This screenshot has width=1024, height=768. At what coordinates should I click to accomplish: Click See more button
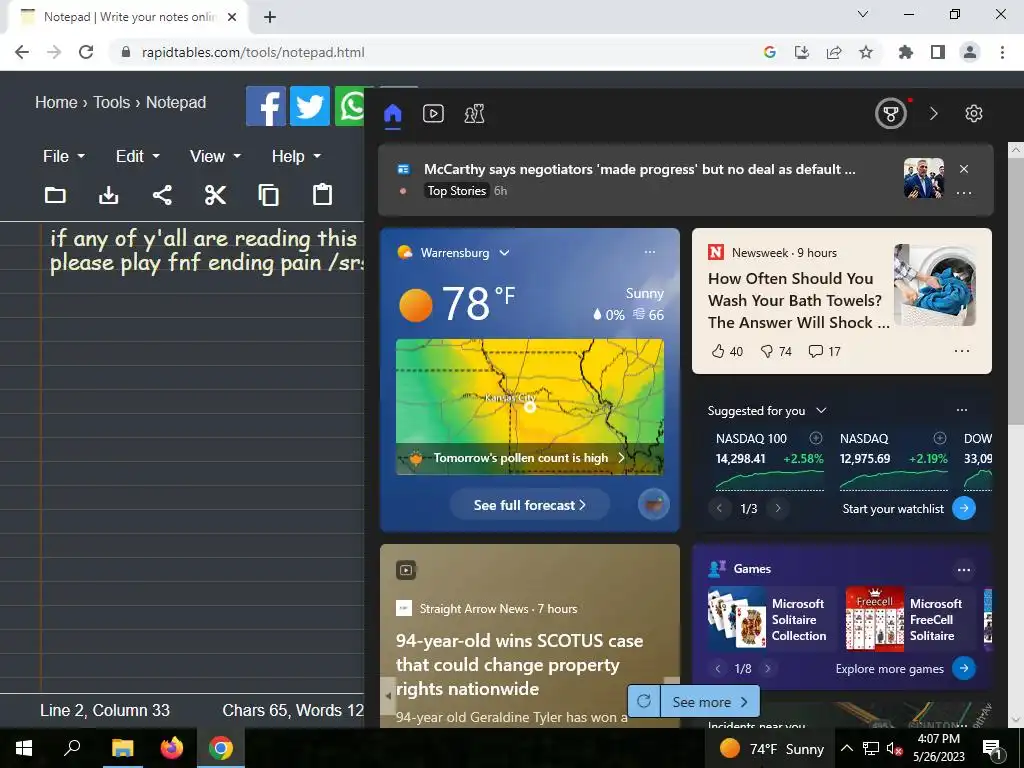point(711,702)
